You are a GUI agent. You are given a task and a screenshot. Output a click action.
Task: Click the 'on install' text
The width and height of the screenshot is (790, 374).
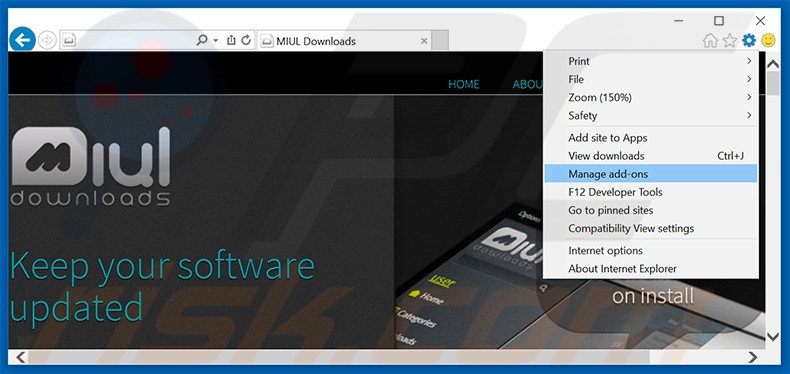pyautogui.click(x=653, y=296)
